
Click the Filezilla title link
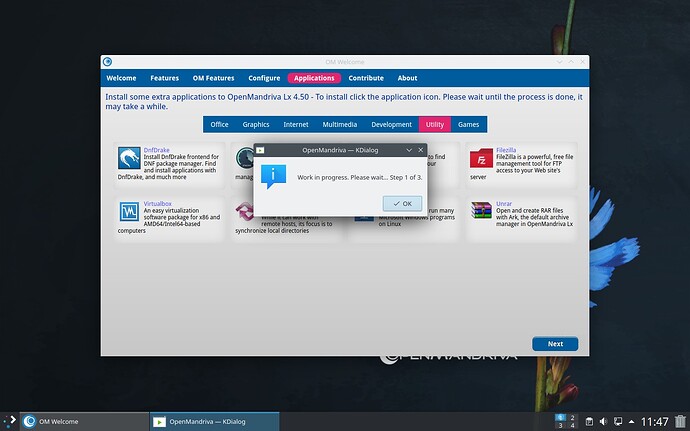tap(506, 150)
